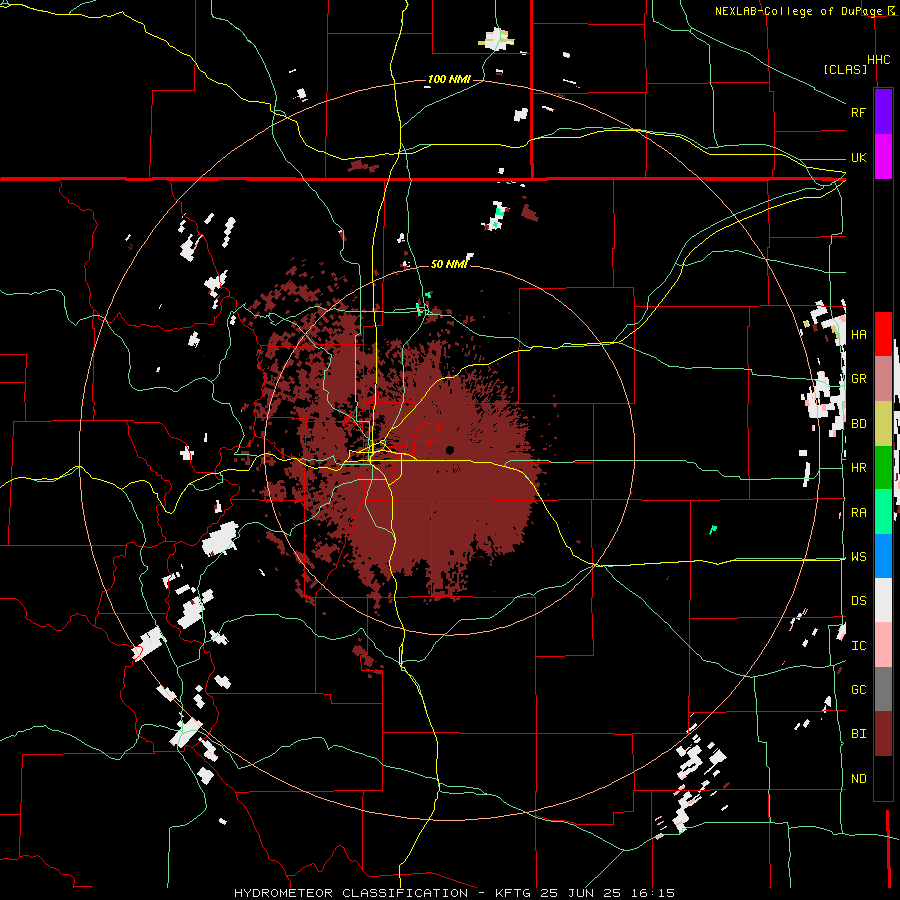900x900 pixels.
Task: Click the blue WS legend swatch
Action: point(883,556)
